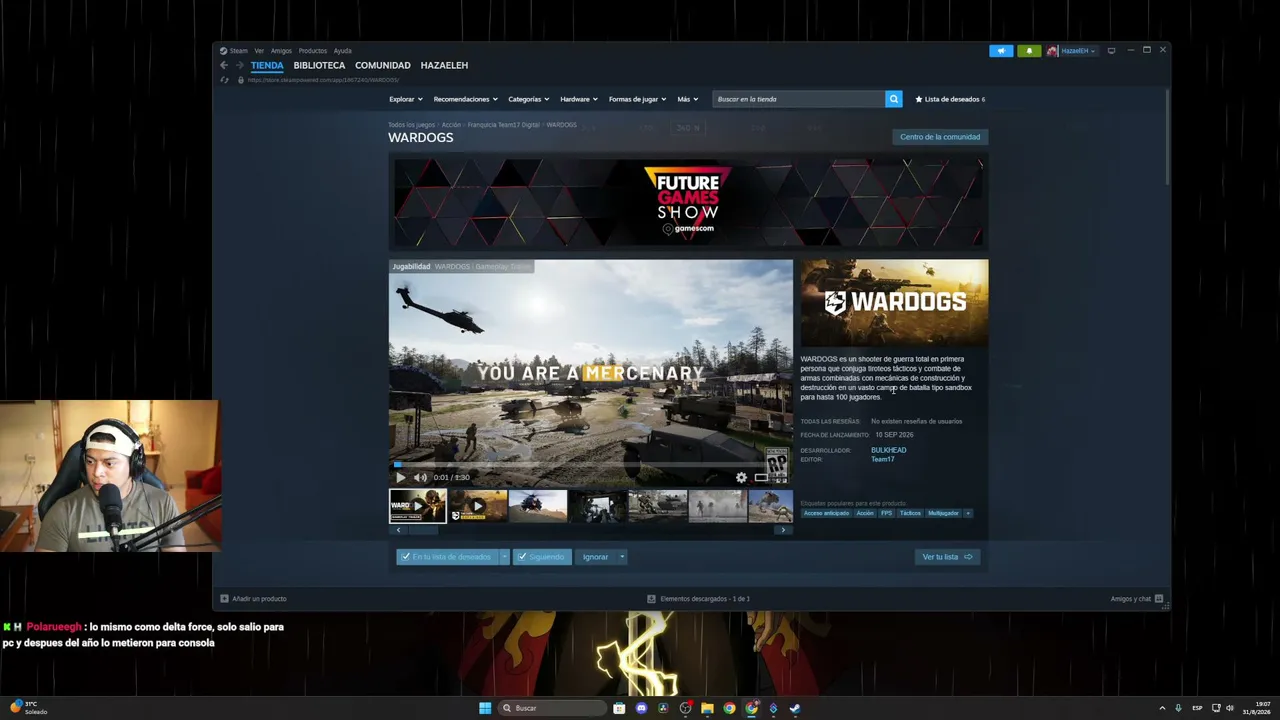Click the 'Buscar en la tienda' search field

click(799, 99)
